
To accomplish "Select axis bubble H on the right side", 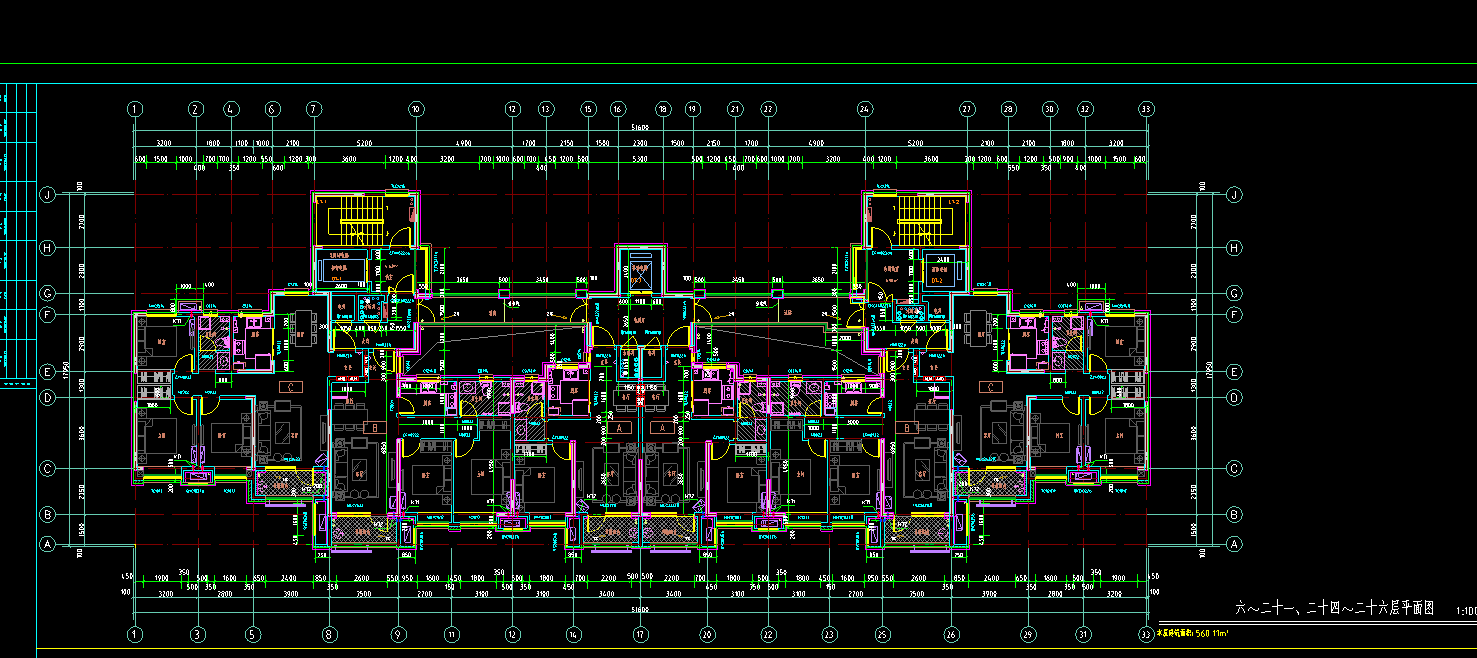I will pyautogui.click(x=1234, y=248).
